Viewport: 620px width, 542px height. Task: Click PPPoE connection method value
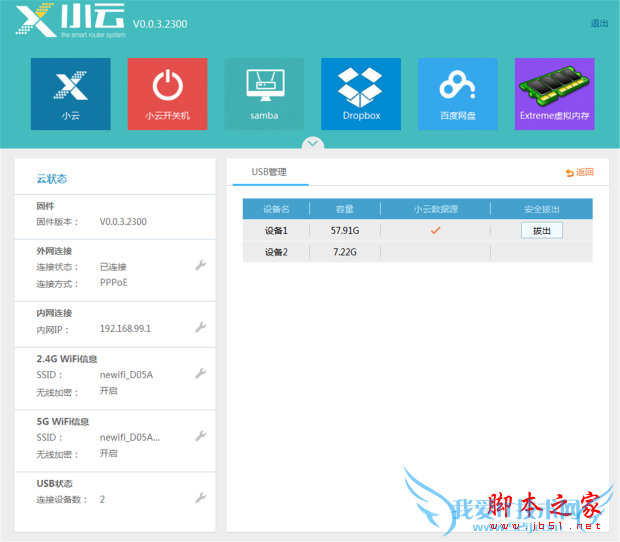(113, 283)
